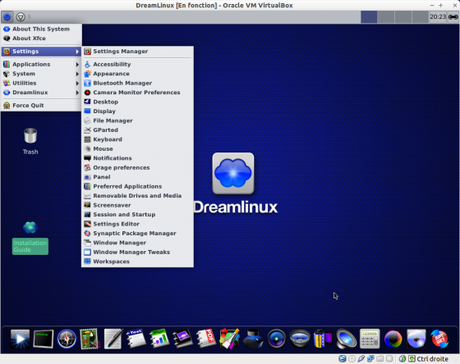Expand the Dreamlinux submenu

[x=41, y=92]
